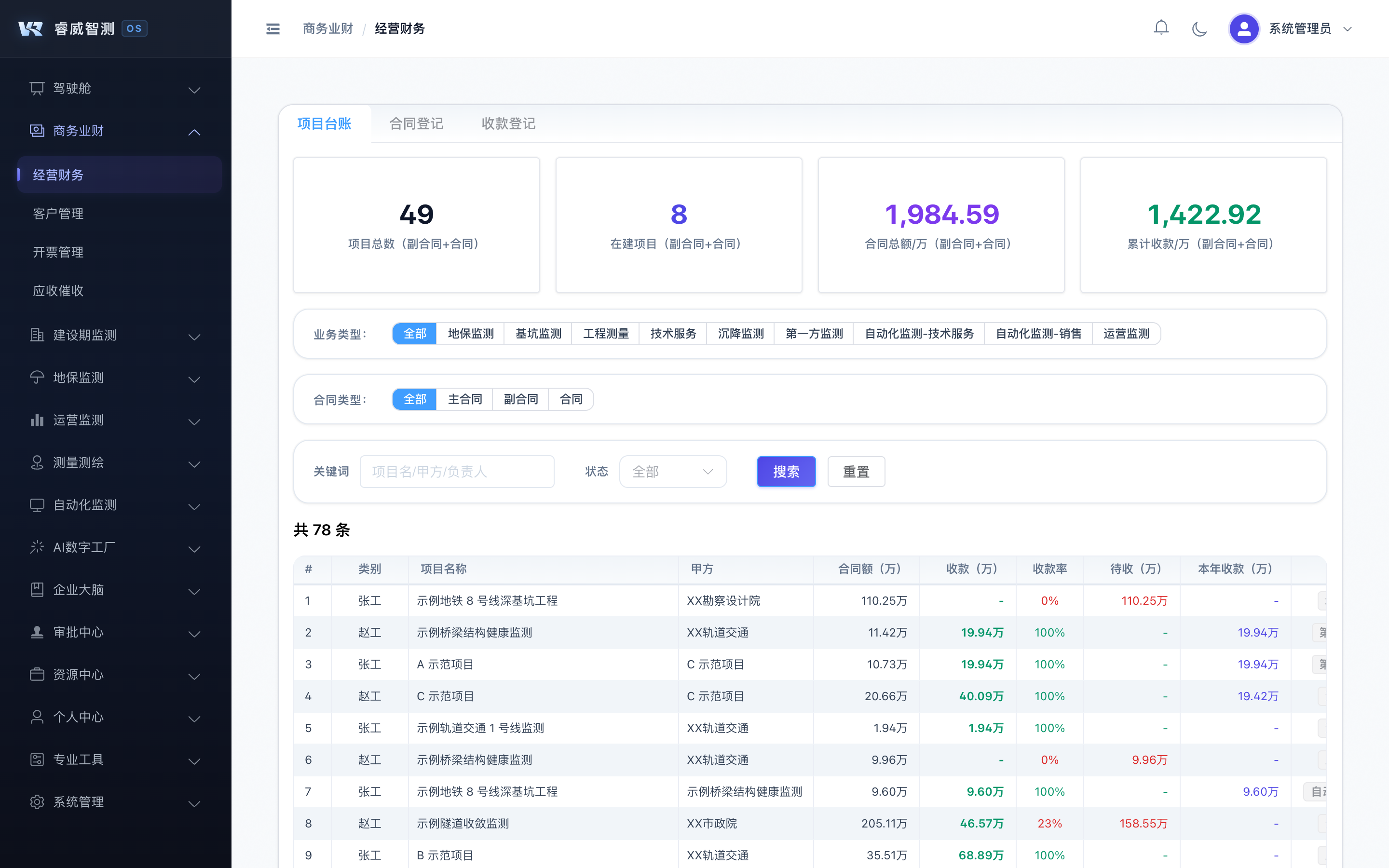Click the 驾驶舱 sidebar icon
Image resolution: width=1389 pixels, height=868 pixels.
click(x=37, y=88)
